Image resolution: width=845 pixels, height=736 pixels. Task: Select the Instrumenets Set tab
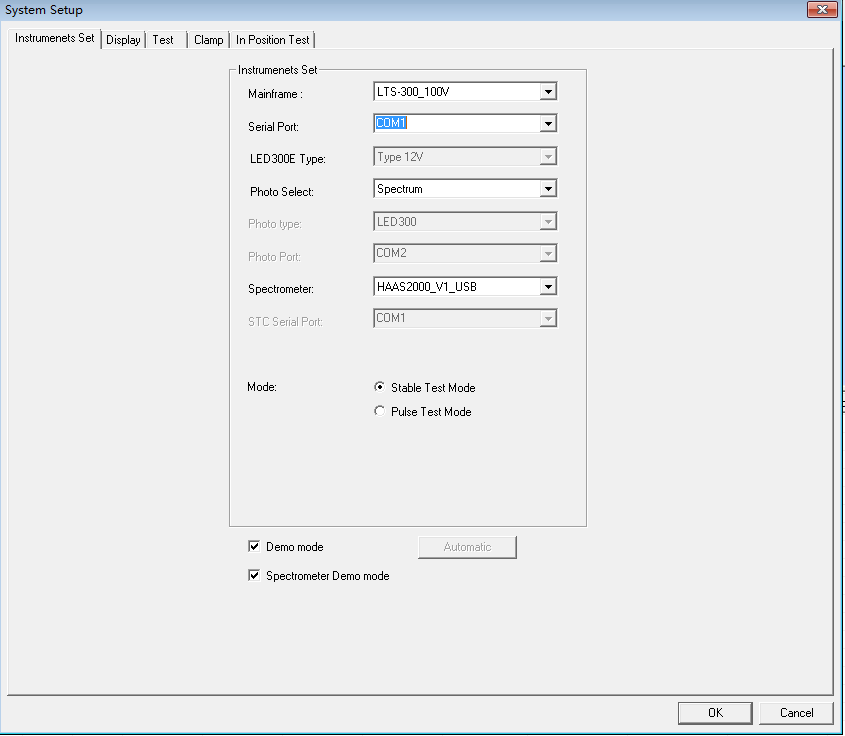(x=55, y=38)
